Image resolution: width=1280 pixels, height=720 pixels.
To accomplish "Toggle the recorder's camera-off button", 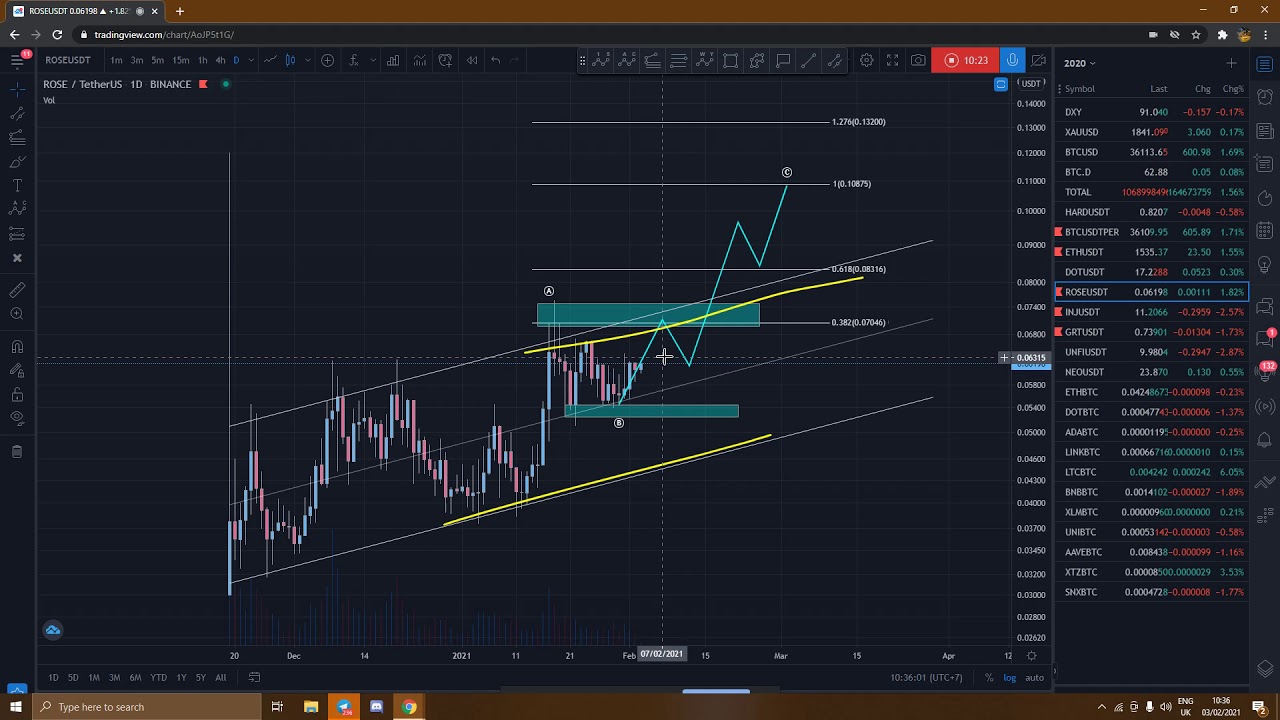I will 1039,60.
